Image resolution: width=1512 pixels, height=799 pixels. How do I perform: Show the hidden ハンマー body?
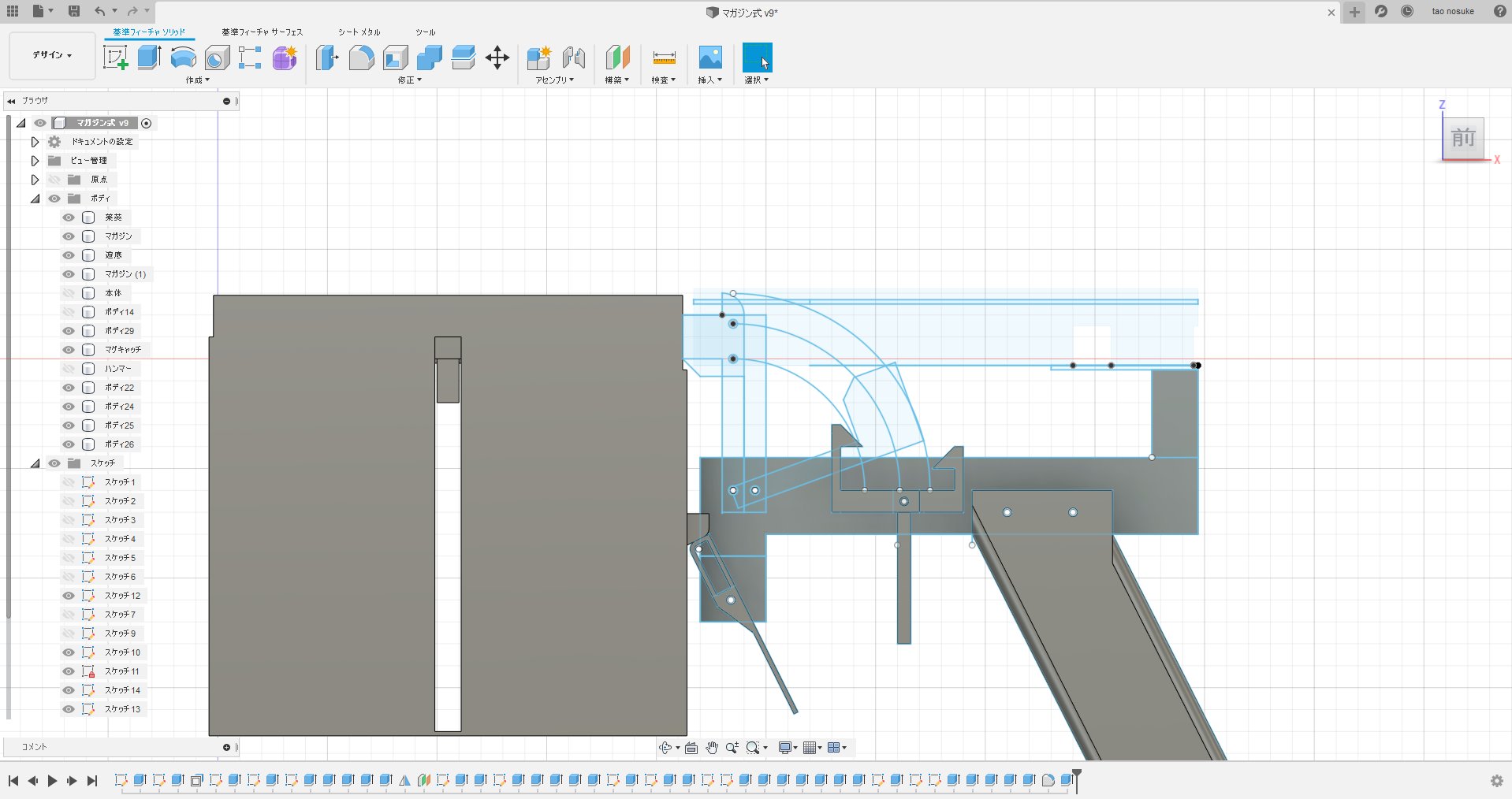[x=69, y=369]
